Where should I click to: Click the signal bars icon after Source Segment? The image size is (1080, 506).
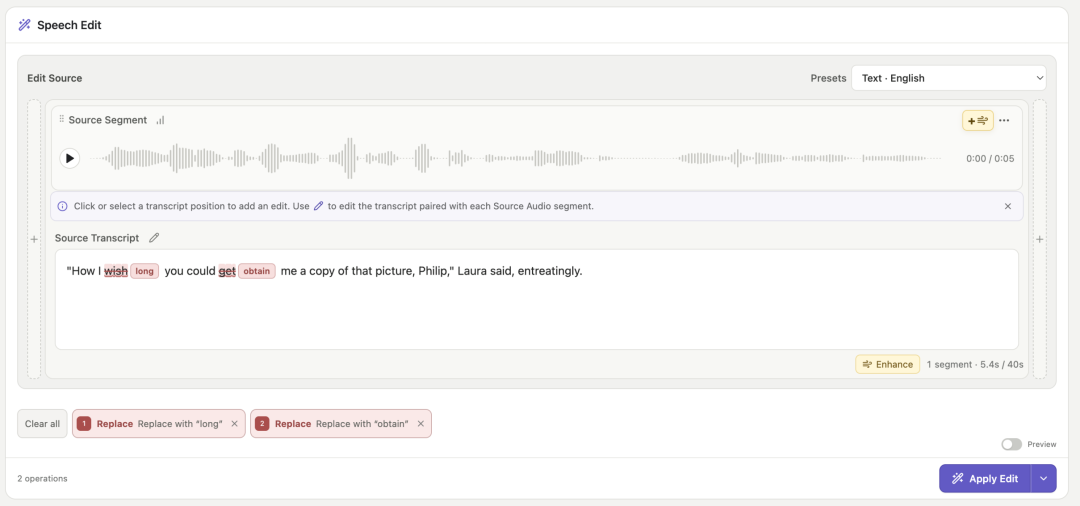coord(160,120)
